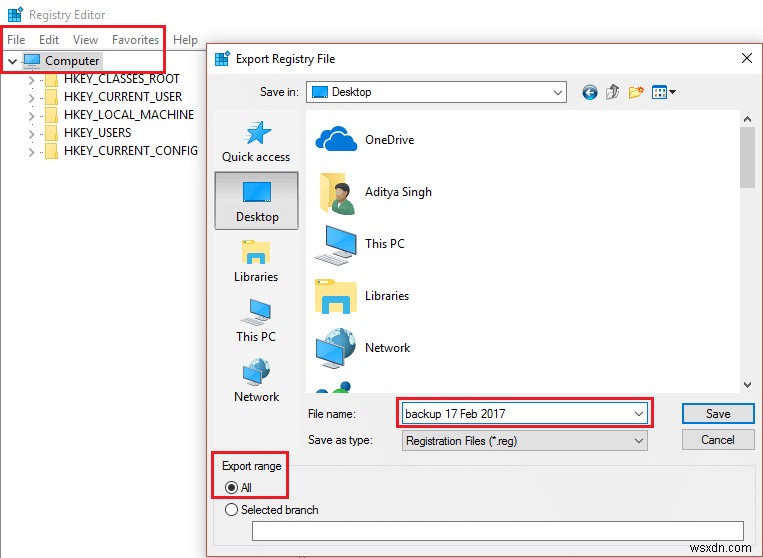This screenshot has height=558, width=763.
Task: Click the HKEY_CURRENT_USER label text
Action: point(123,97)
